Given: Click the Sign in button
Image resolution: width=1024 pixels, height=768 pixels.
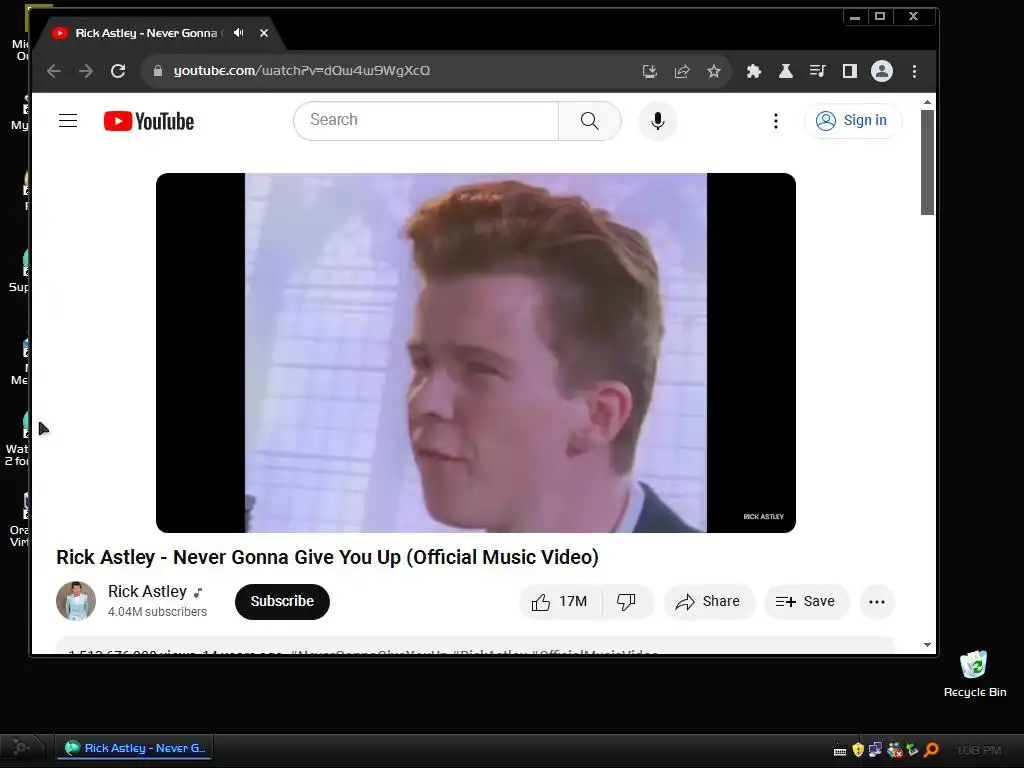Looking at the screenshot, I should tap(853, 121).
